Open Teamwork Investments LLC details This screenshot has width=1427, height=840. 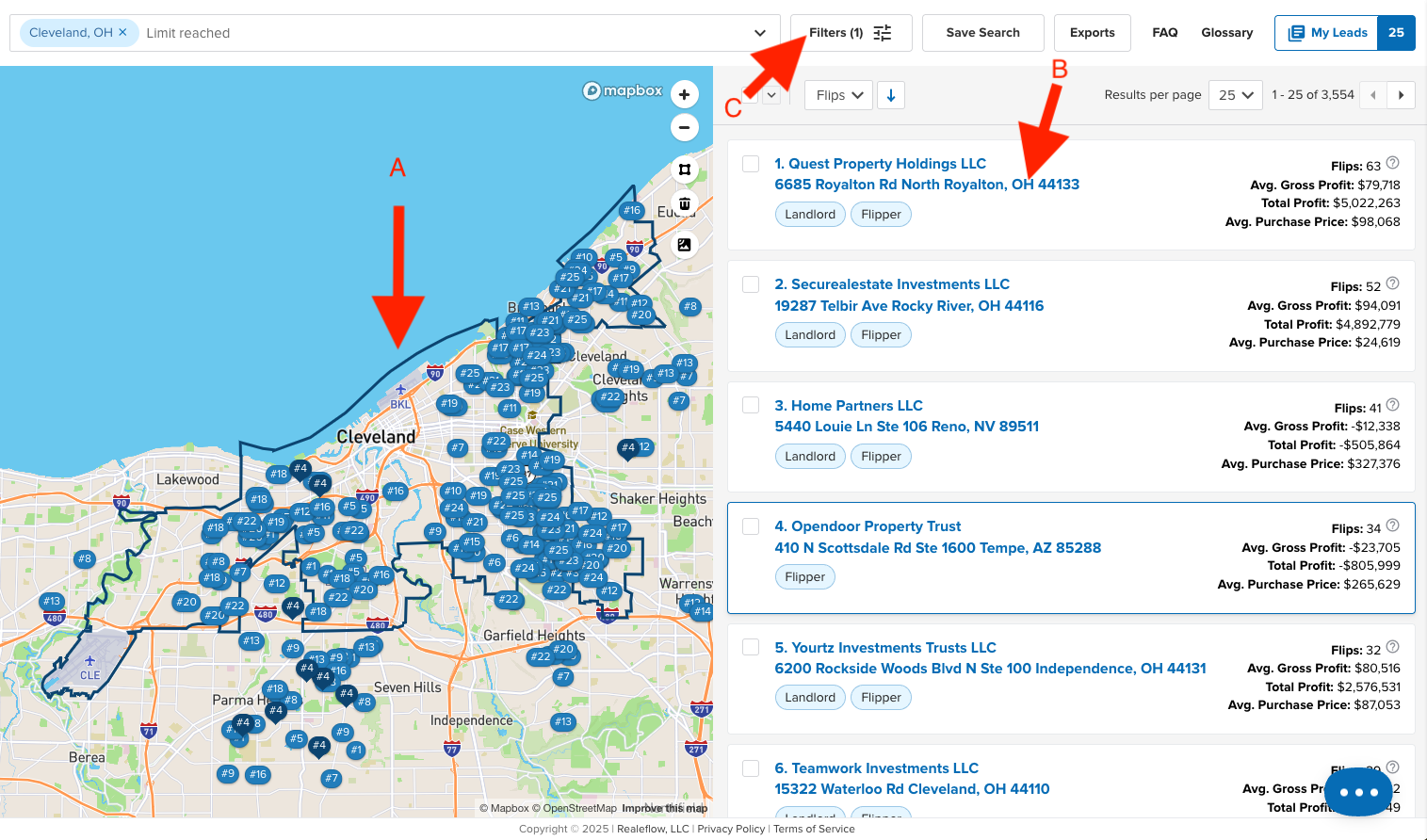876,768
